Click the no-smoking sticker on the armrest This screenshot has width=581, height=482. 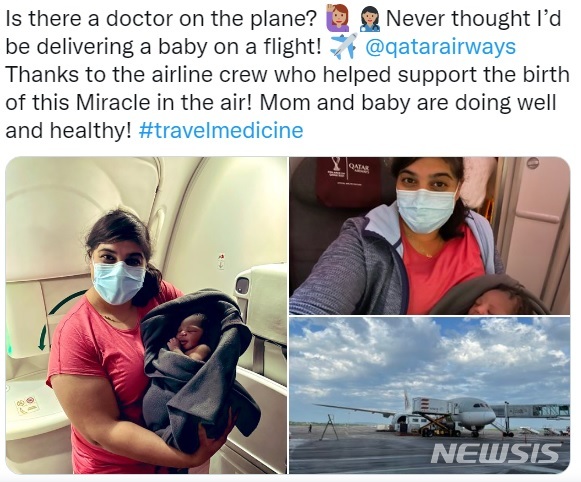pyautogui.click(x=27, y=405)
